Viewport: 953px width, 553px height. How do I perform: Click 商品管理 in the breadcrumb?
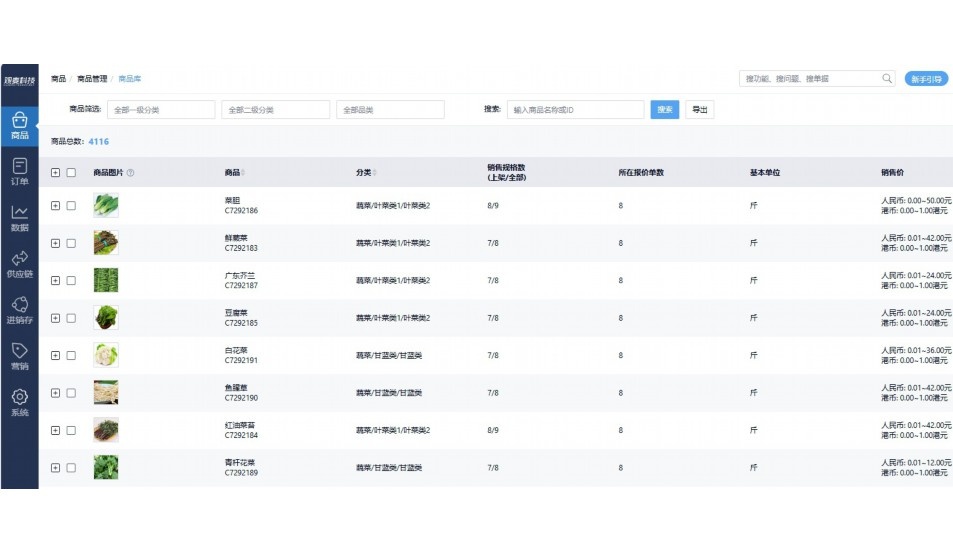[x=92, y=79]
